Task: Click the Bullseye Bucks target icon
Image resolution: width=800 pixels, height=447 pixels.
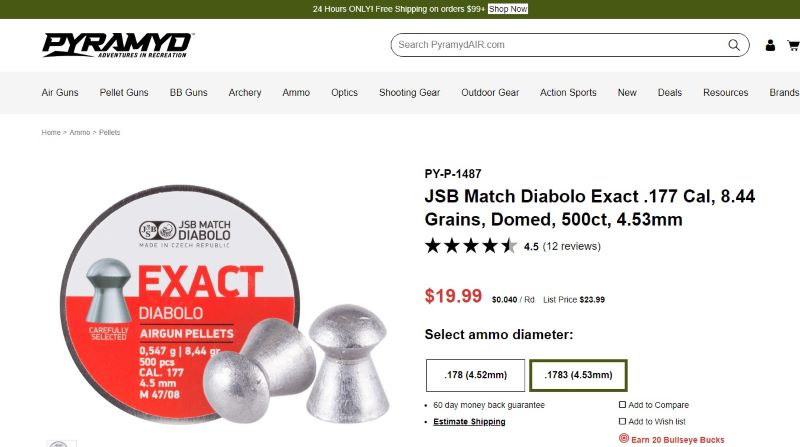Action: click(623, 438)
